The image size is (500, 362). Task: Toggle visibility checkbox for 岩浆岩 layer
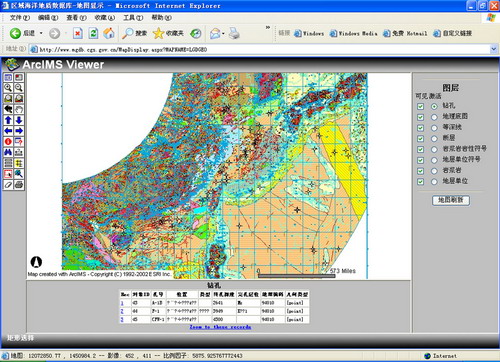point(420,171)
